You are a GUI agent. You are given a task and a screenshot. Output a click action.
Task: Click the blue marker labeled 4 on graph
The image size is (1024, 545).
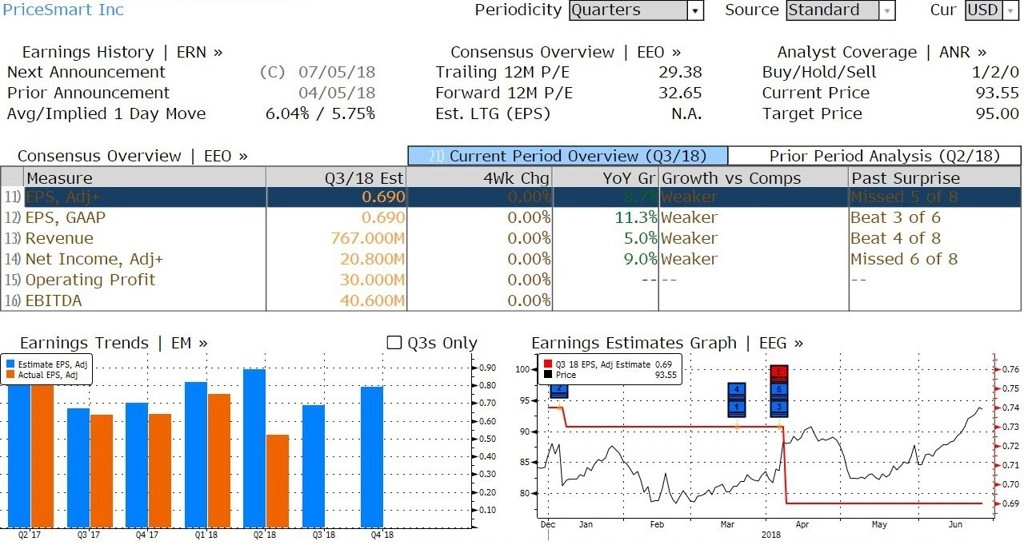[x=736, y=390]
